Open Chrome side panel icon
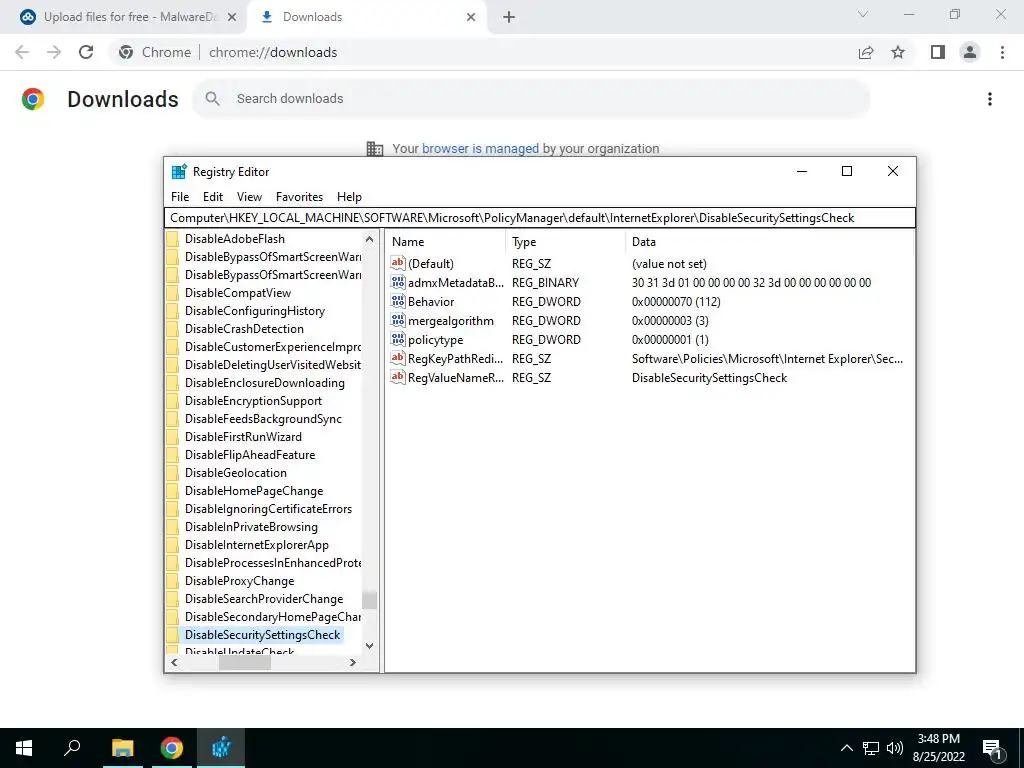Image resolution: width=1024 pixels, height=768 pixels. [938, 52]
